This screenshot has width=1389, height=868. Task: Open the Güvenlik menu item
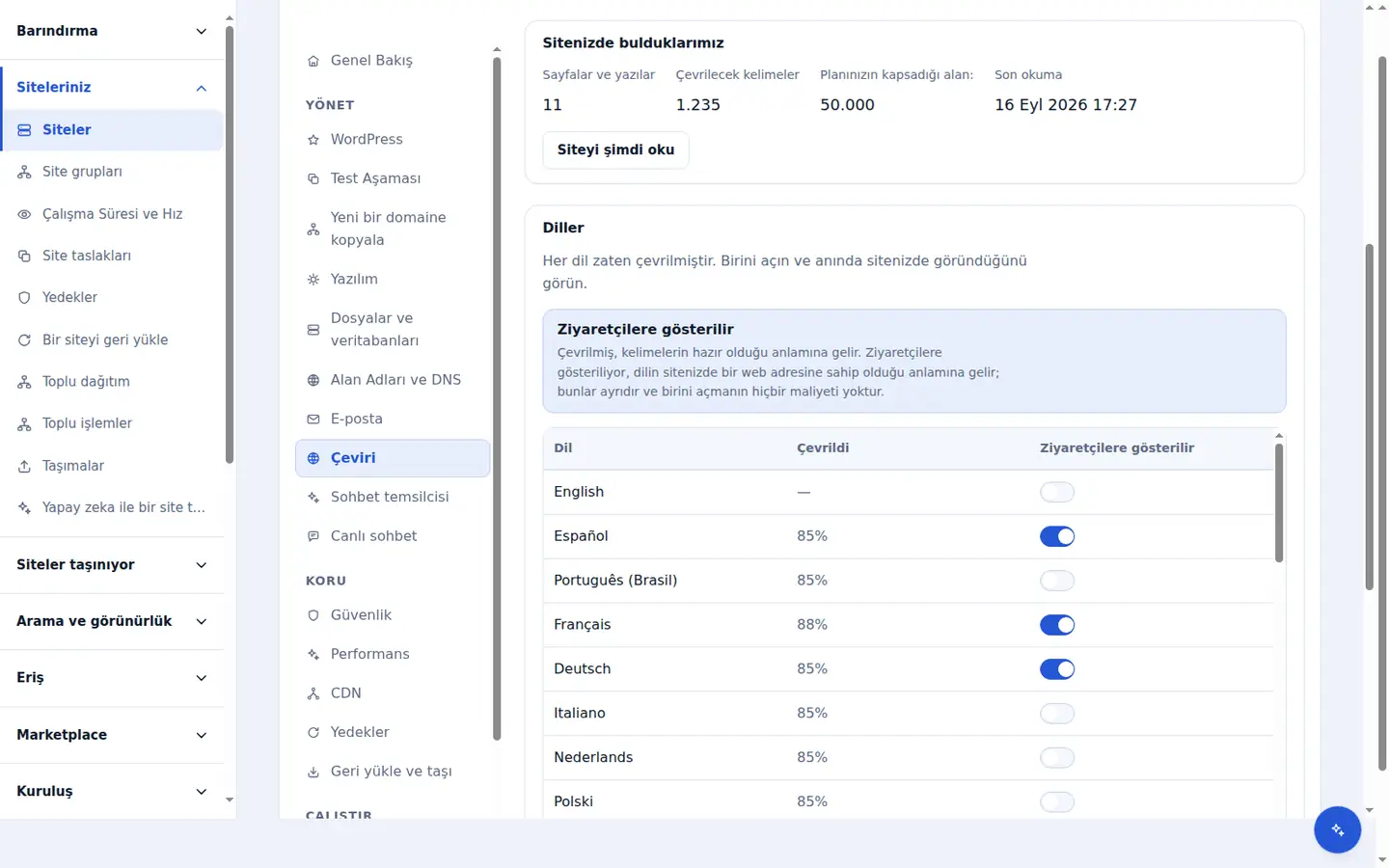[393, 615]
